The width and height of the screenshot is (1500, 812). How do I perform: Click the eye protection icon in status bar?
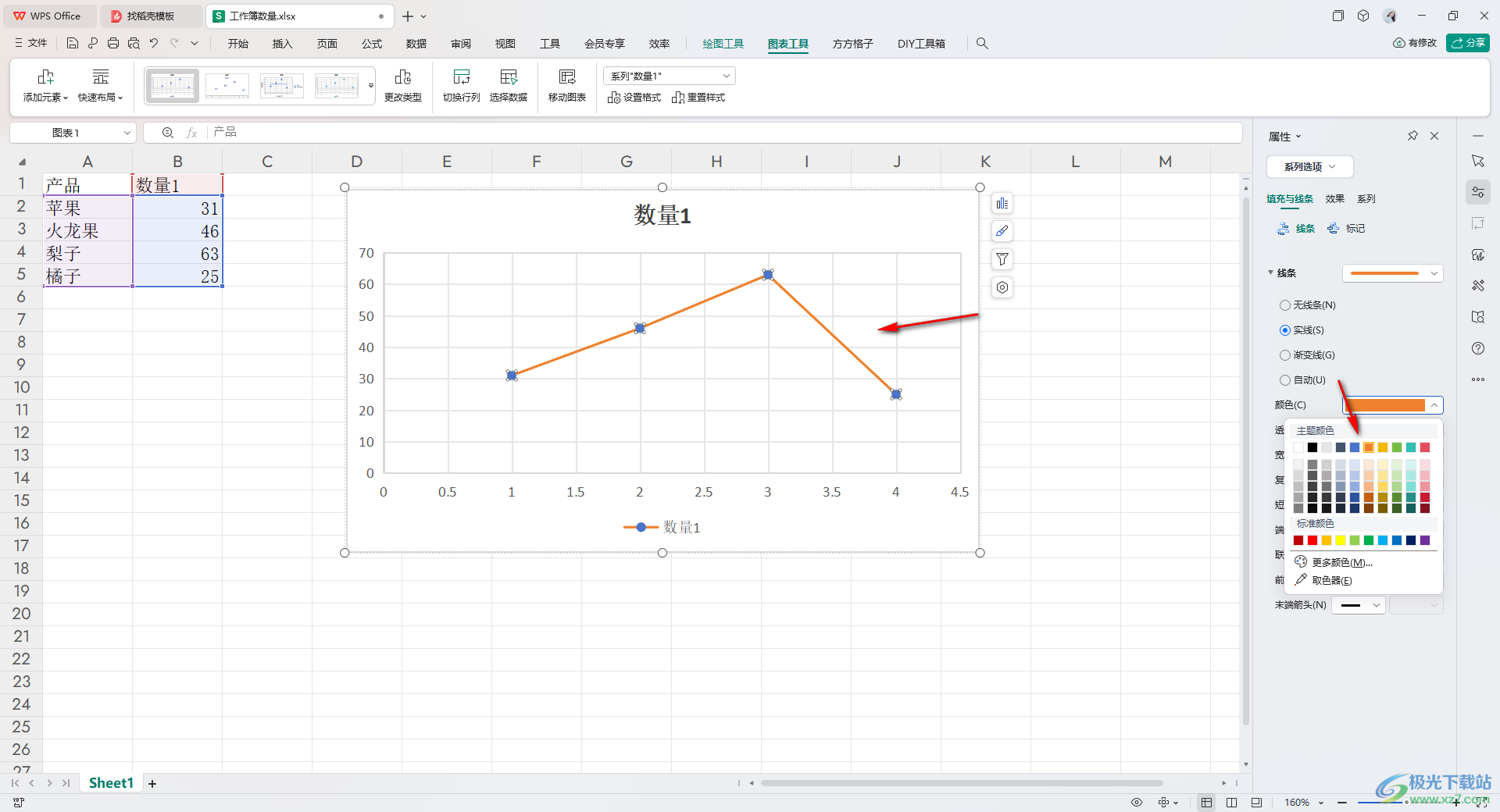(1137, 802)
